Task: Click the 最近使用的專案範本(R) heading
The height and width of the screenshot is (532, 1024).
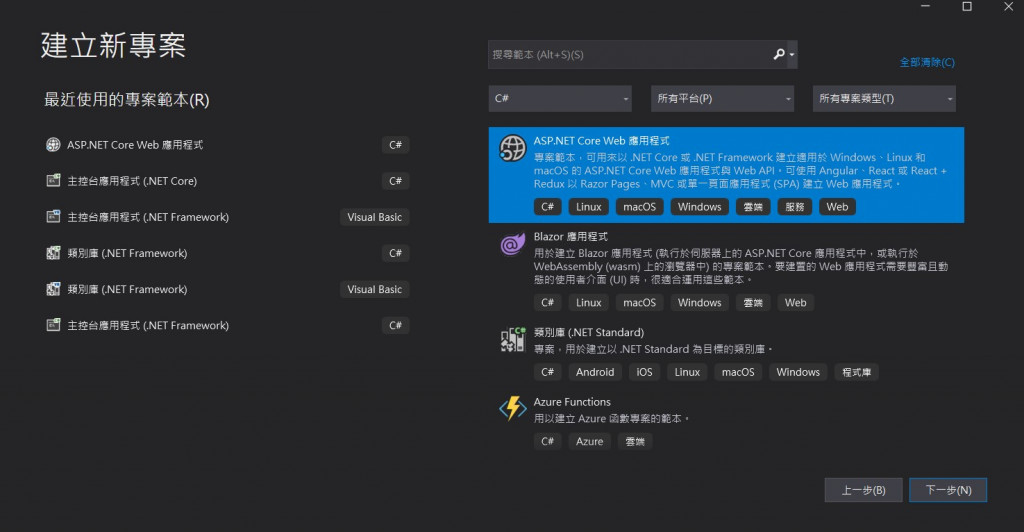Action: point(127,100)
